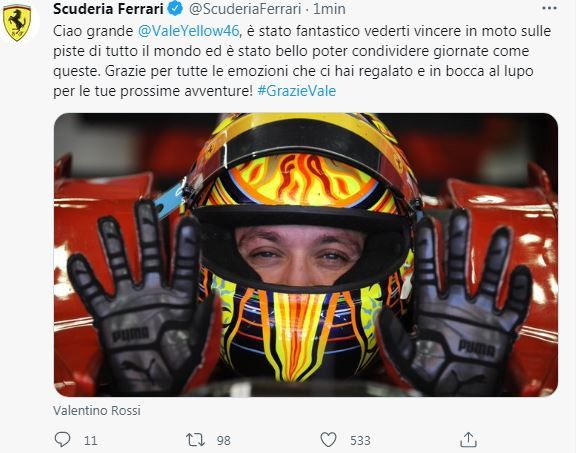Open the 1min tweet timestamp
This screenshot has height=453, width=577.
point(329,9)
